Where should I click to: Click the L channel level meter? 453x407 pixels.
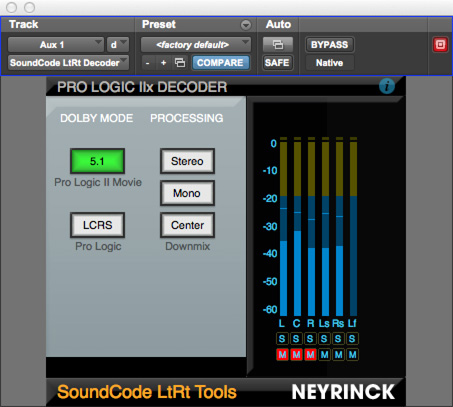click(x=283, y=227)
